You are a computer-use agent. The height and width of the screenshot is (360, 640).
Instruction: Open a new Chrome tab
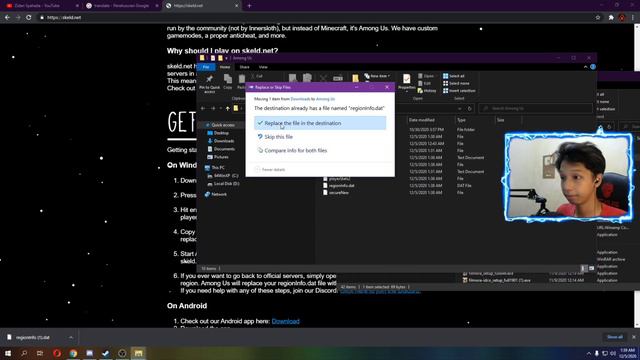pos(249,6)
